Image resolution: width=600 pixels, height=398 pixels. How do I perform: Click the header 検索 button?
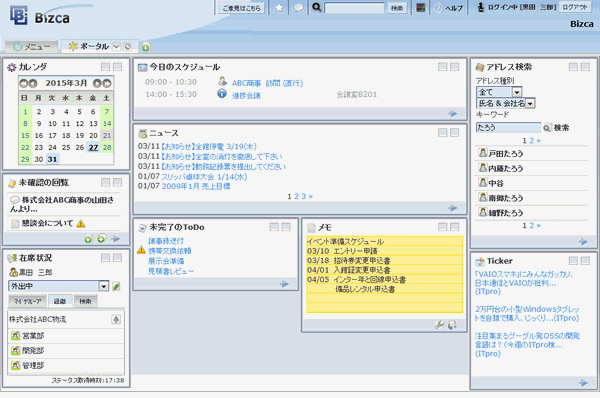[x=397, y=8]
